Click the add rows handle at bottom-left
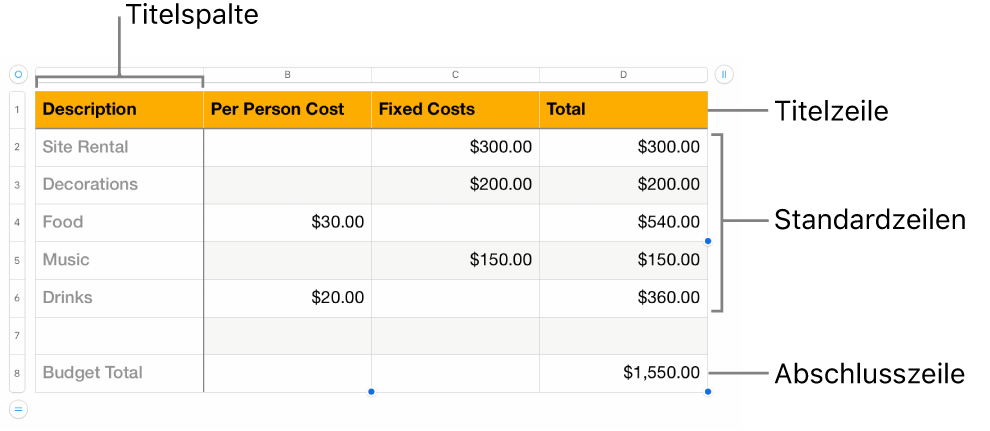This screenshot has height=431, width=990. [17, 408]
